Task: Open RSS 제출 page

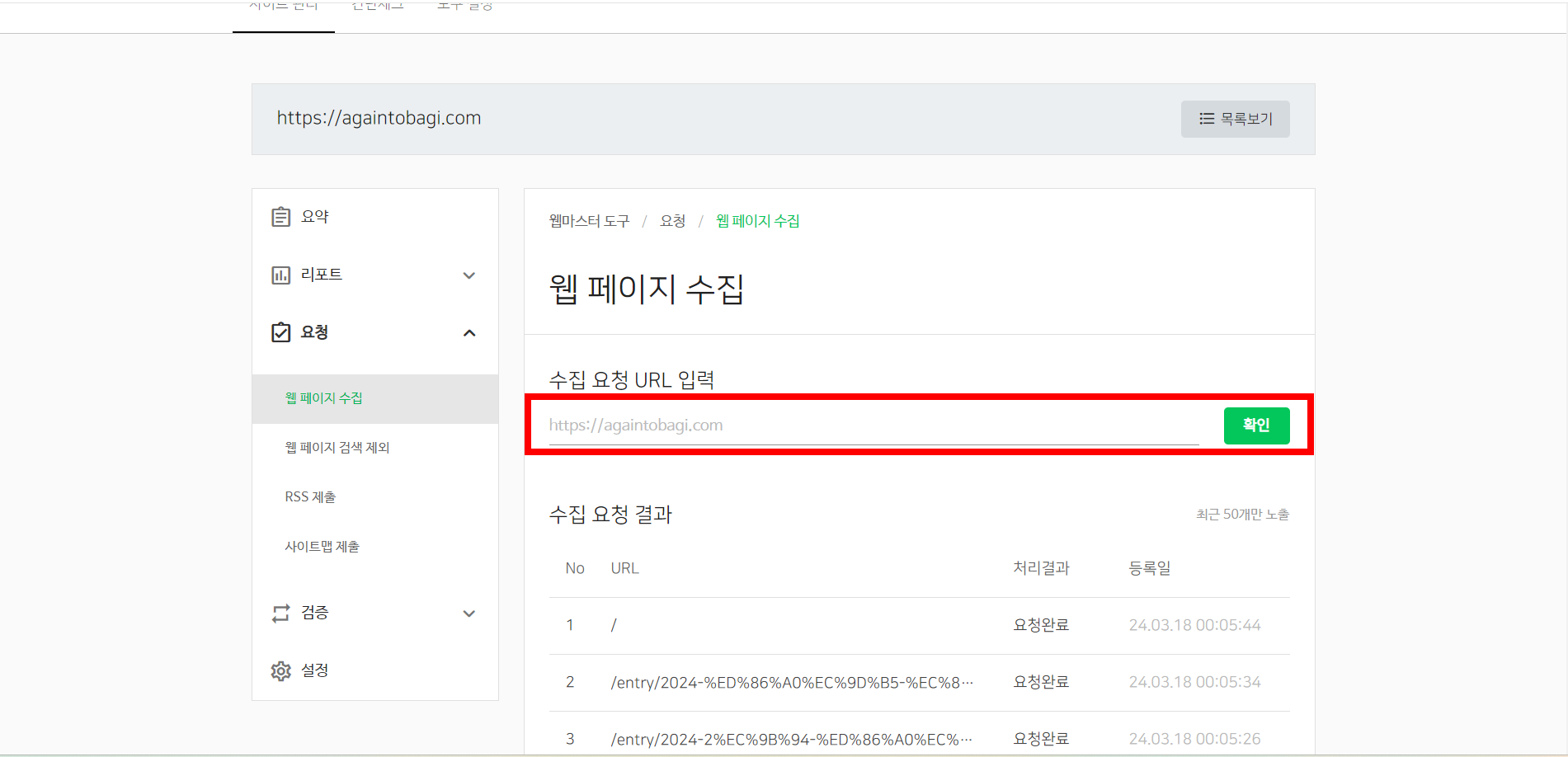Action: click(x=309, y=496)
